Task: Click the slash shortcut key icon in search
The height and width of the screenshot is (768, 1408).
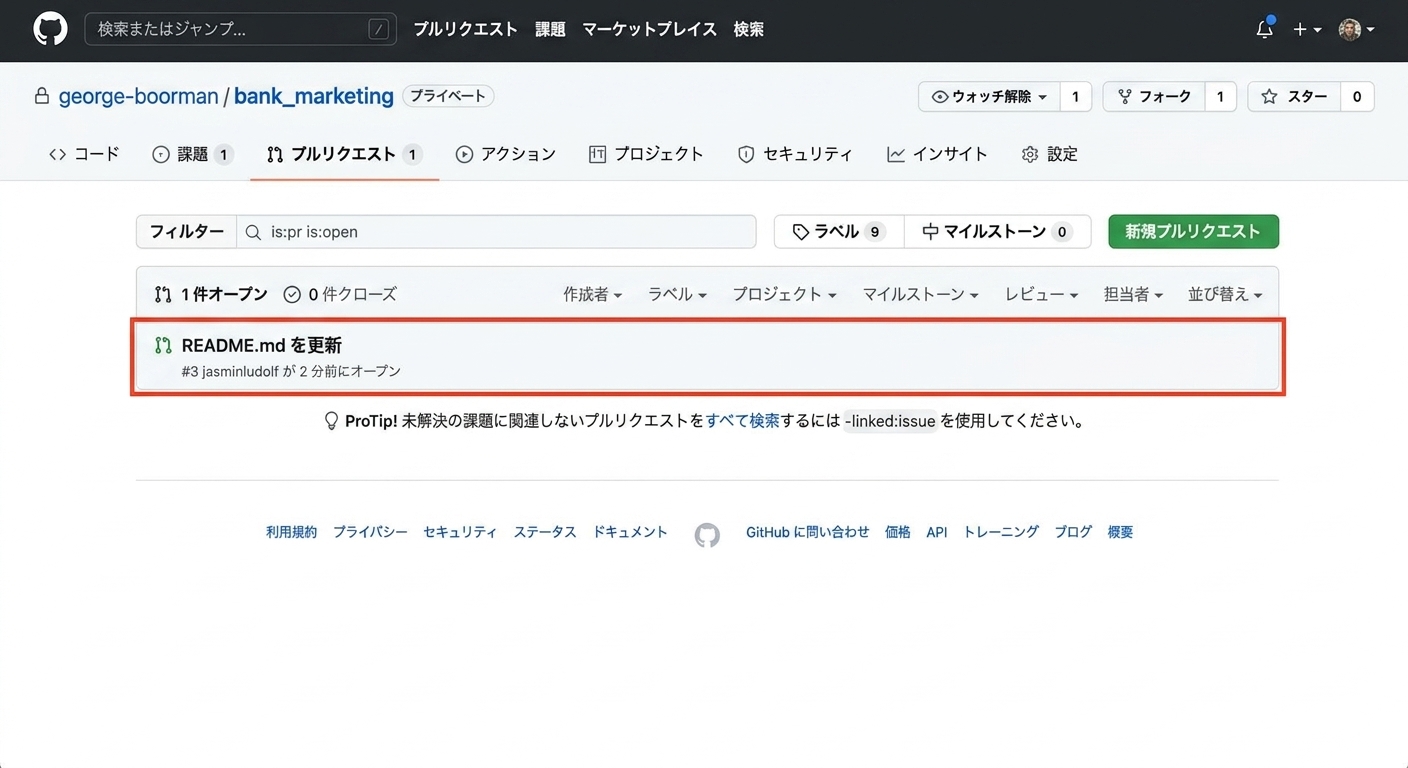Action: pos(378,30)
